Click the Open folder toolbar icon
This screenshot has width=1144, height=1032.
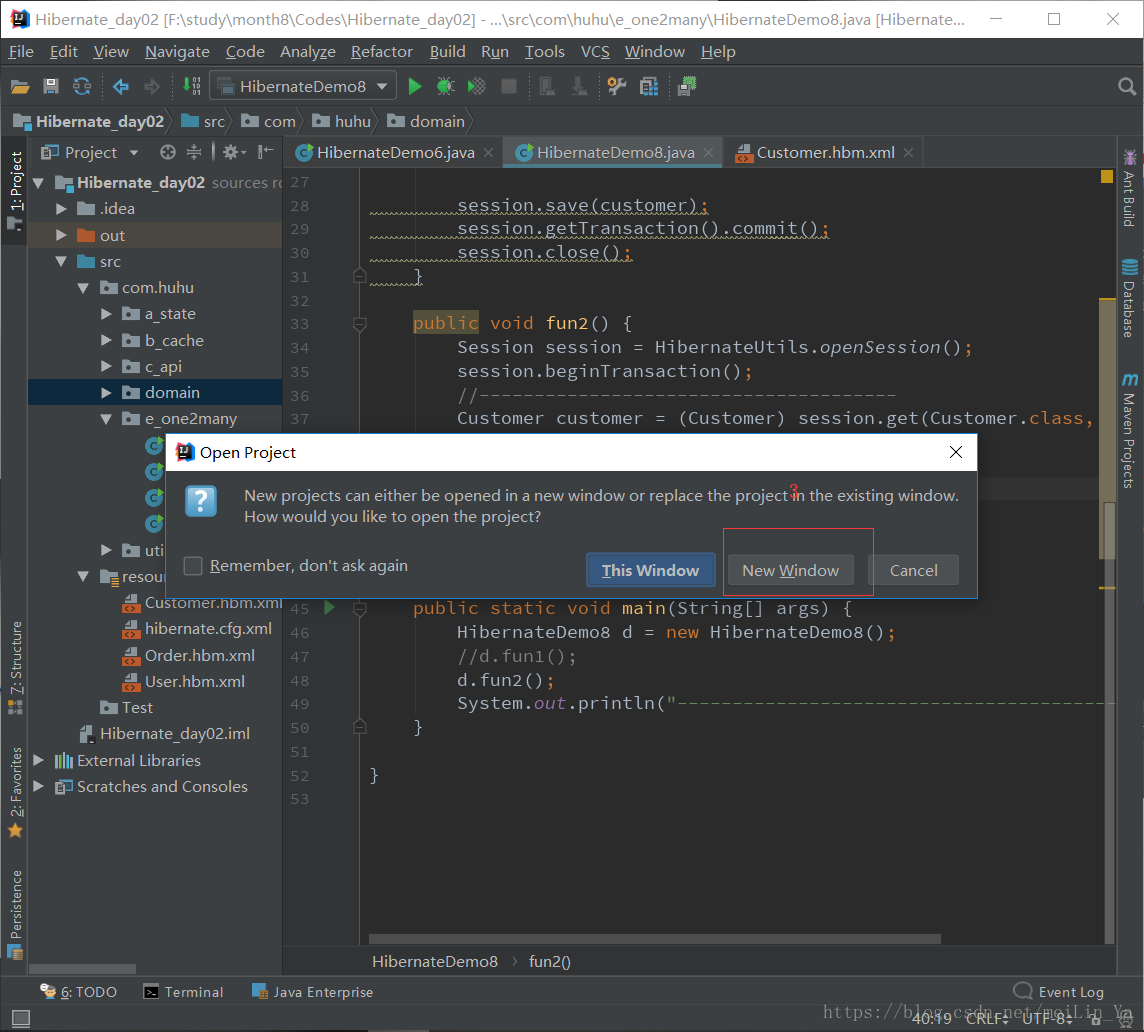tap(20, 87)
